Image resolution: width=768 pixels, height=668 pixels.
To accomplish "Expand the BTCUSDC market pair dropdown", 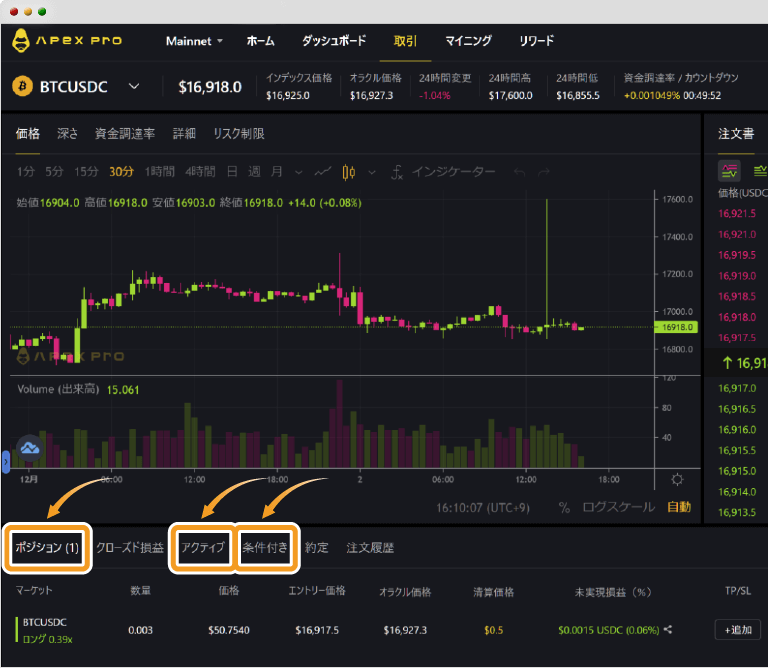I will 135,87.
